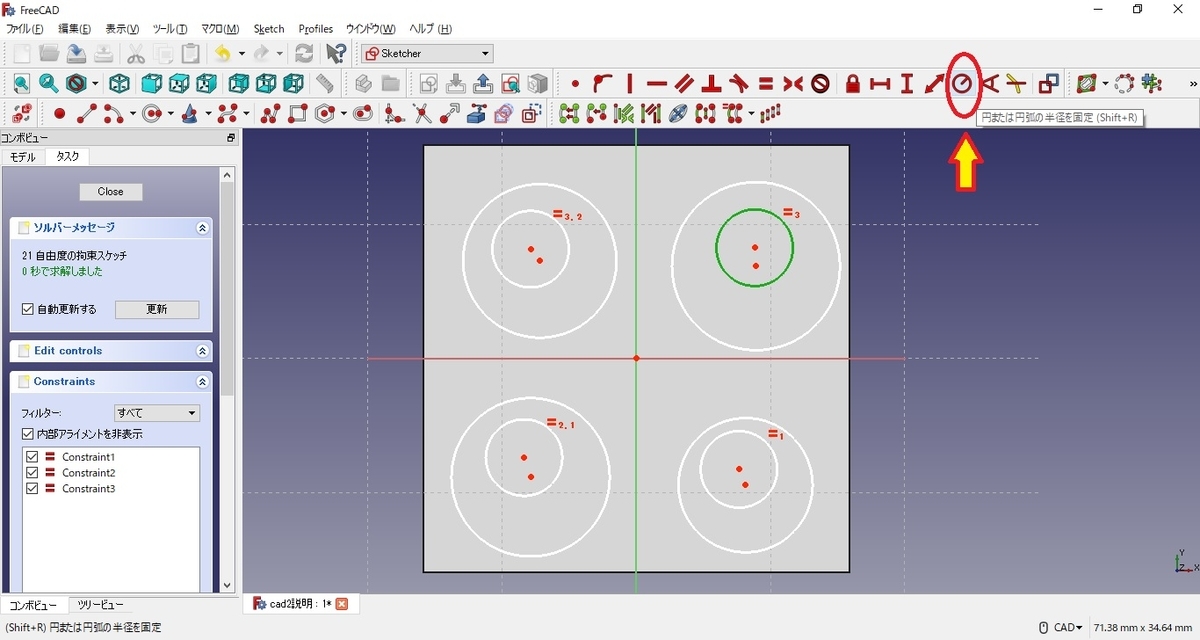Select the polyline tool

click(x=271, y=114)
